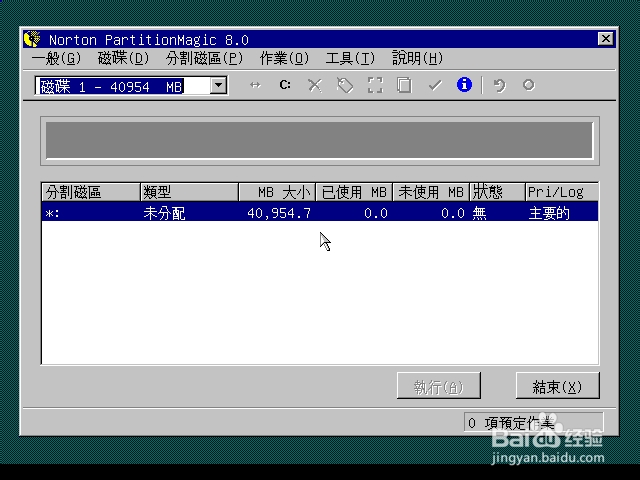The image size is (640, 480).
Task: Click the 分割磁區 column header
Action: pos(91,192)
